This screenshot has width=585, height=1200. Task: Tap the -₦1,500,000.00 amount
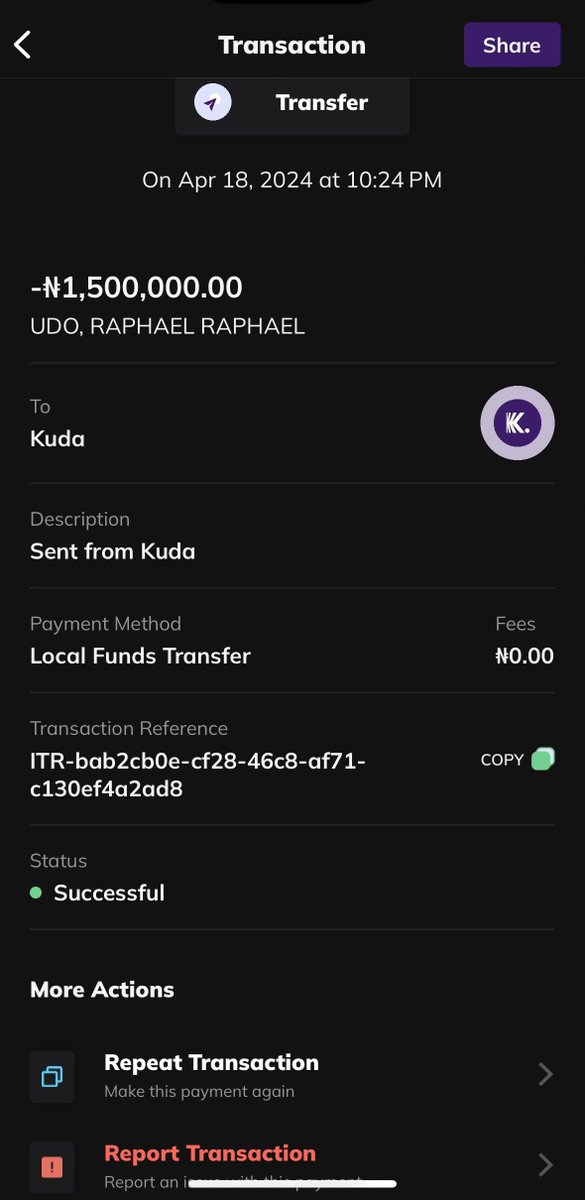[136, 287]
